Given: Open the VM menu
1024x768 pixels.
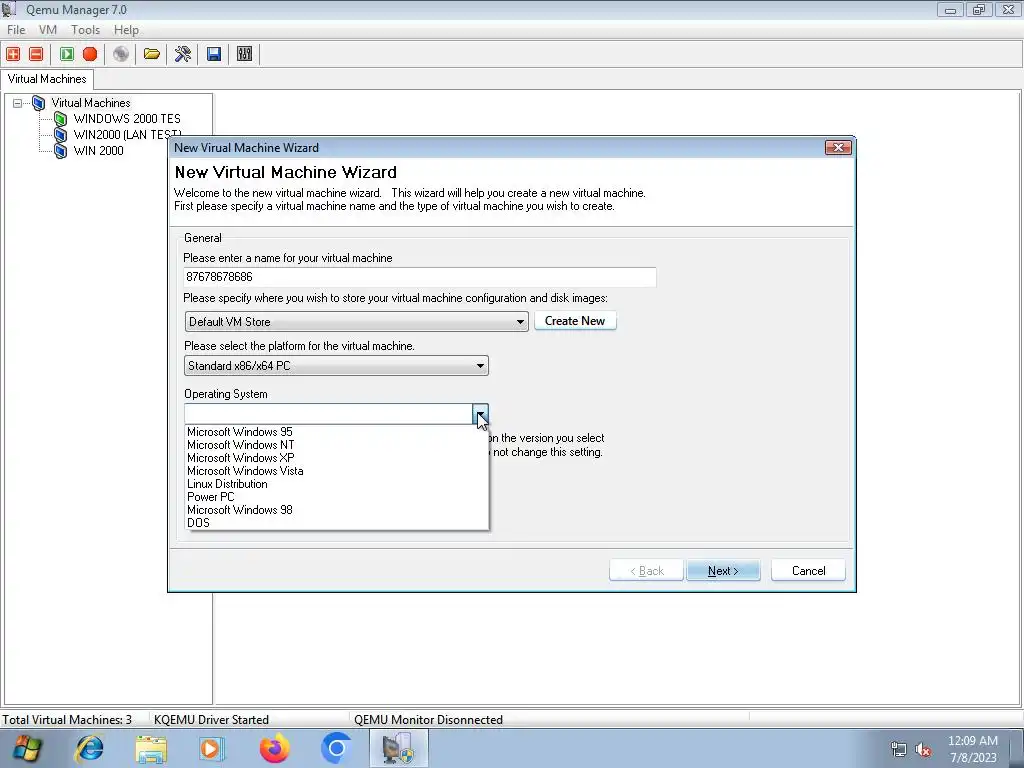Looking at the screenshot, I should (x=48, y=30).
